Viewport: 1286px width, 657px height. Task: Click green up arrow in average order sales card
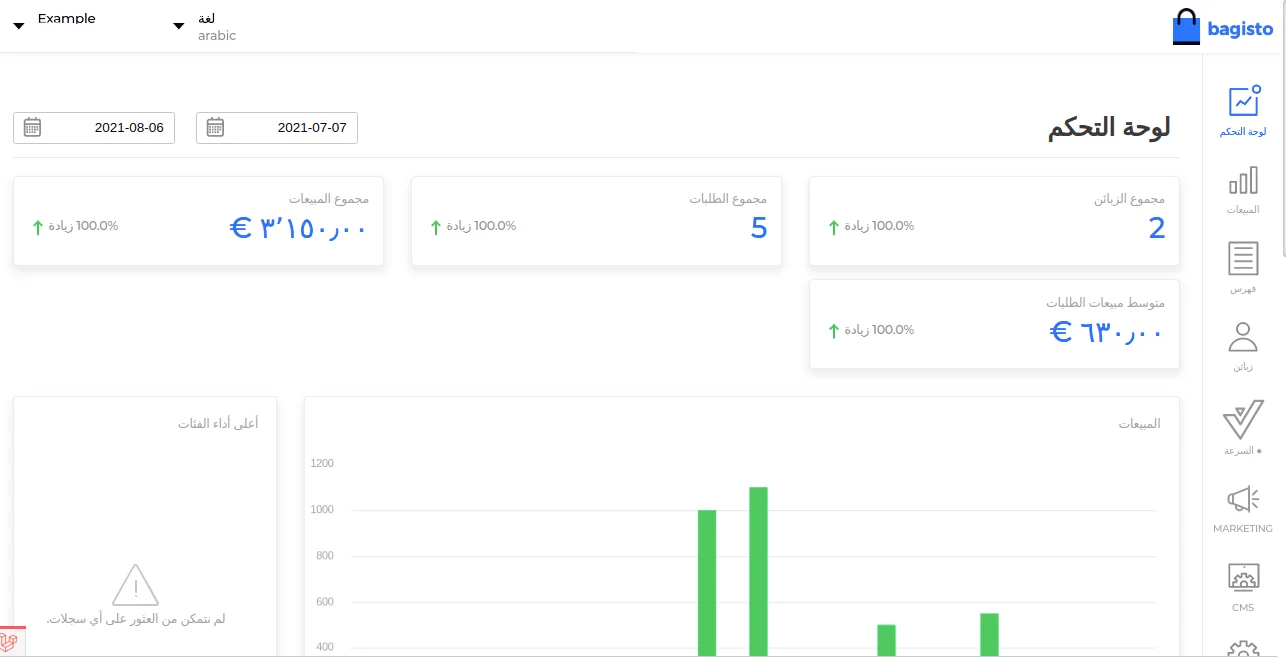click(834, 330)
